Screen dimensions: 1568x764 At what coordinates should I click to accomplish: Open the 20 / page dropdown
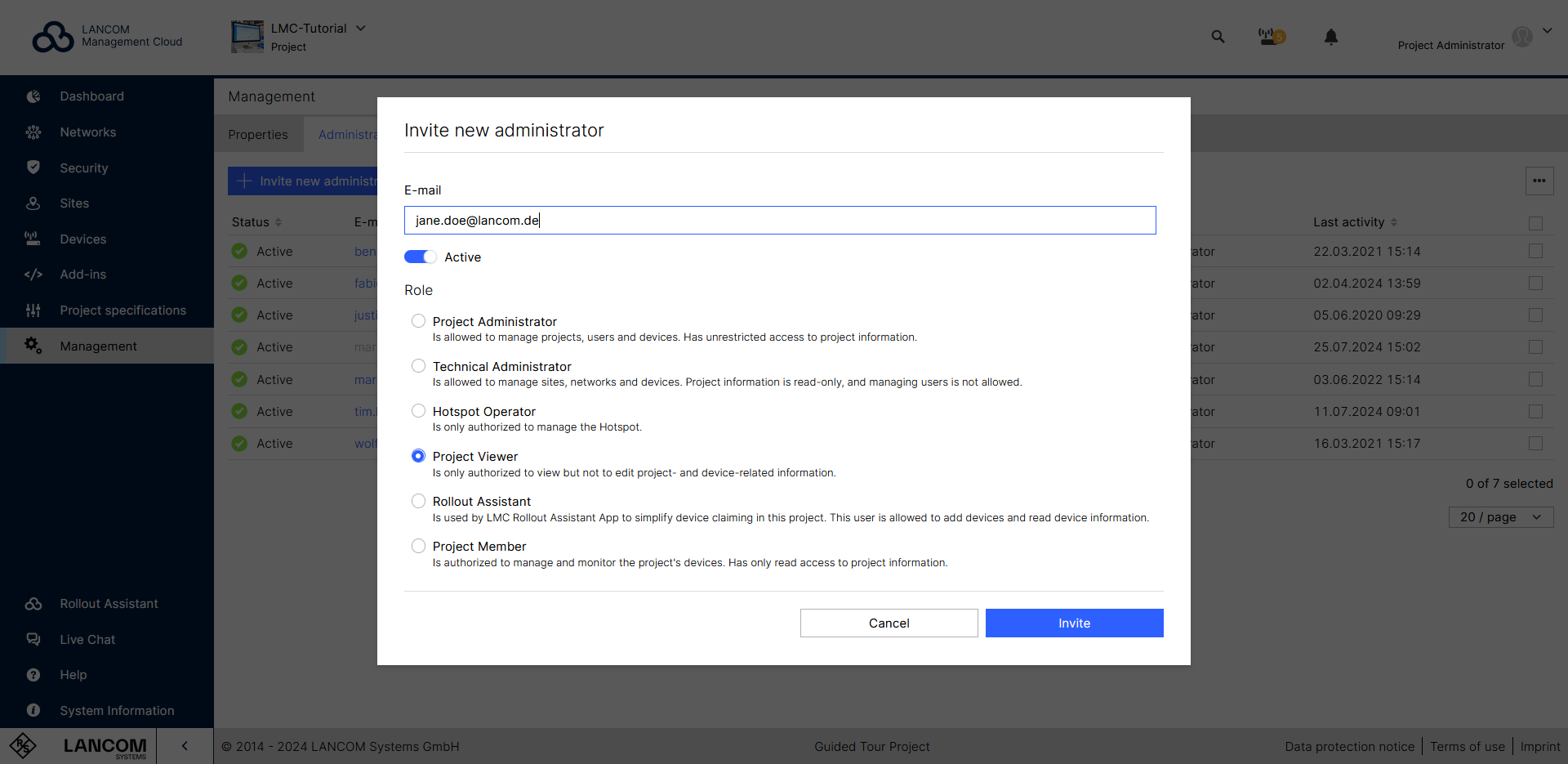pyautogui.click(x=1501, y=517)
